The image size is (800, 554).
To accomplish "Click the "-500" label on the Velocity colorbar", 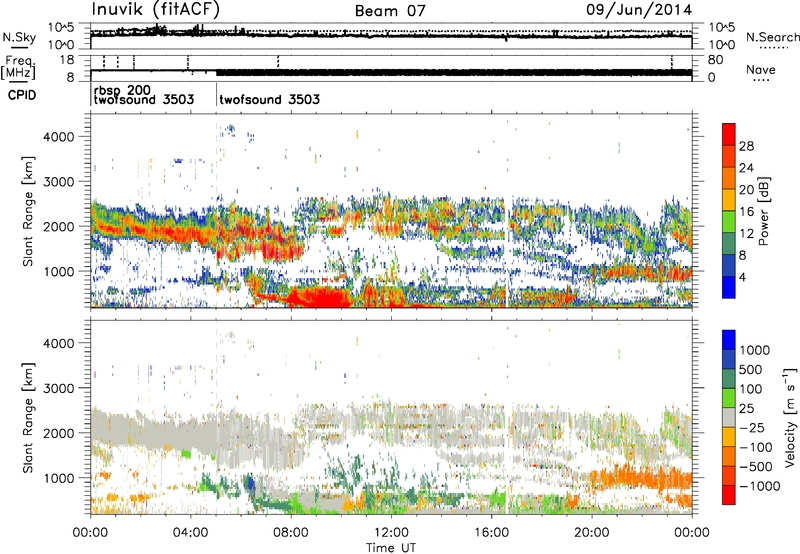I will coord(756,467).
